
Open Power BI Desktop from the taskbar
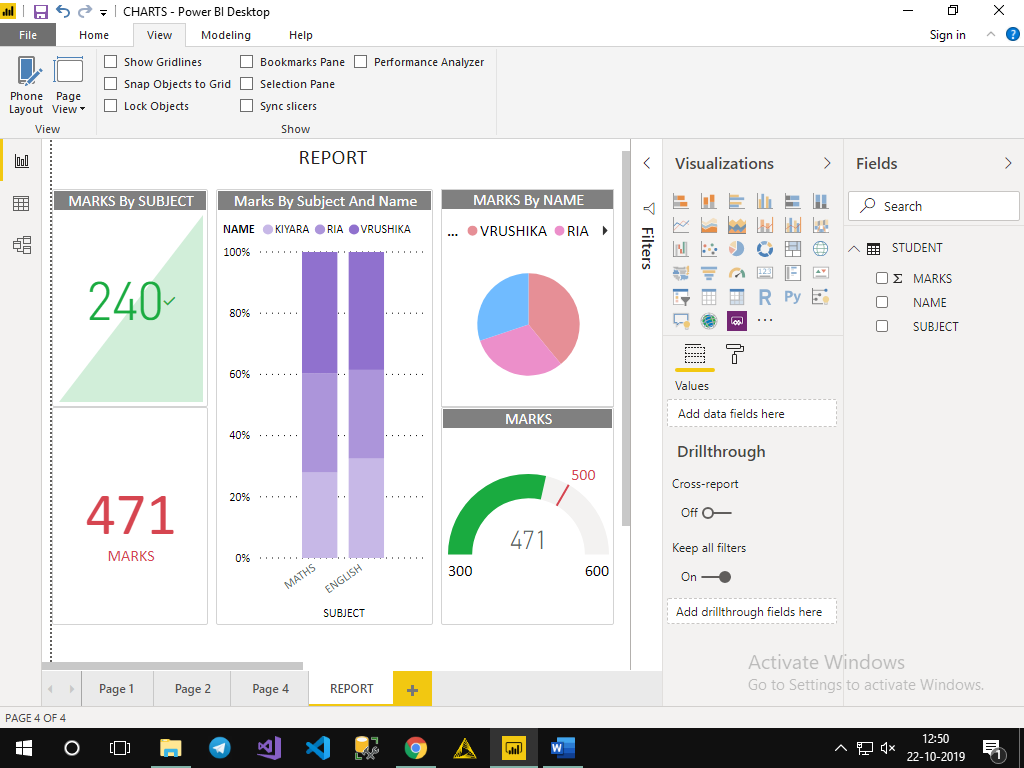[x=512, y=747]
